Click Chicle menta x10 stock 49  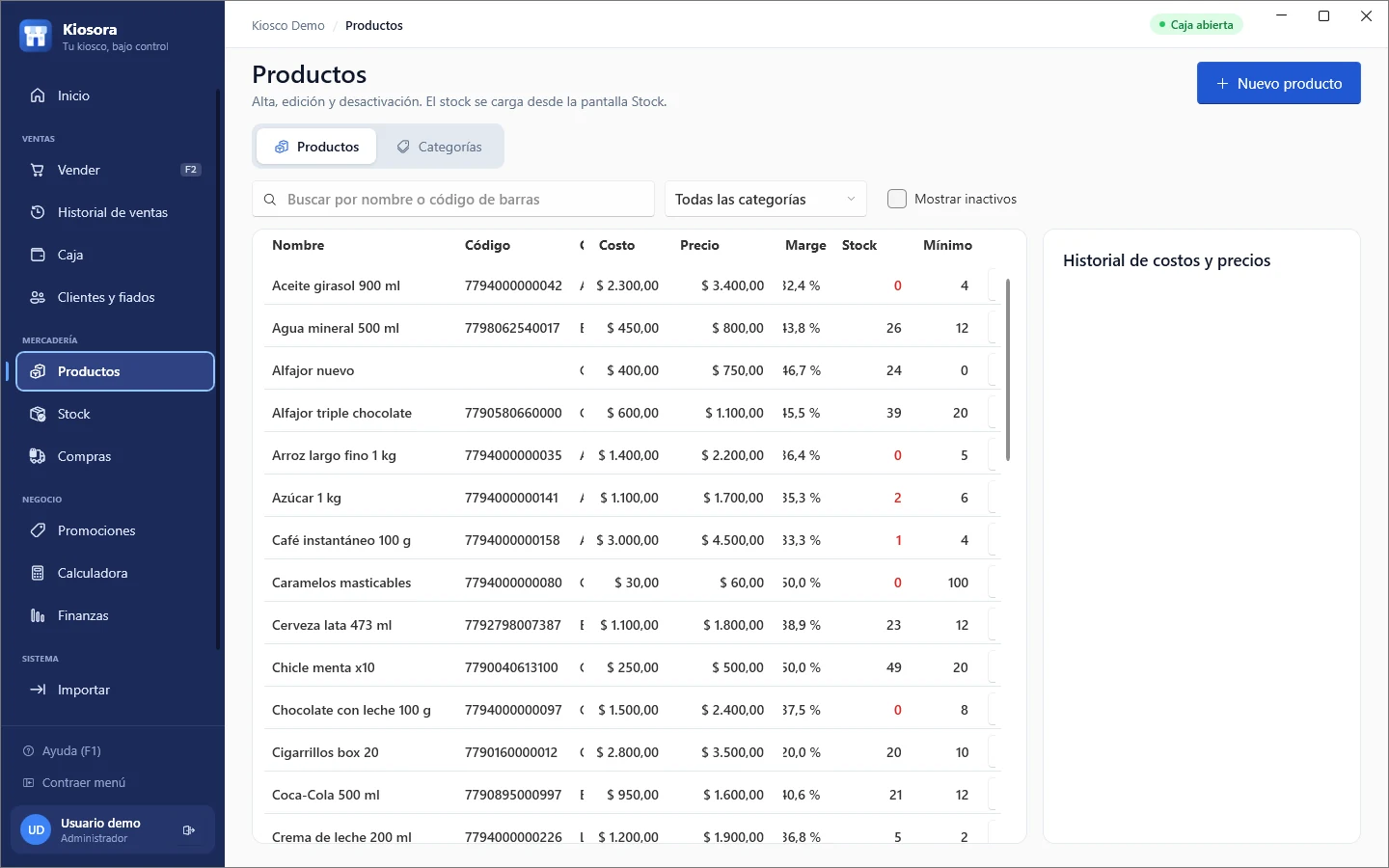[x=894, y=667]
